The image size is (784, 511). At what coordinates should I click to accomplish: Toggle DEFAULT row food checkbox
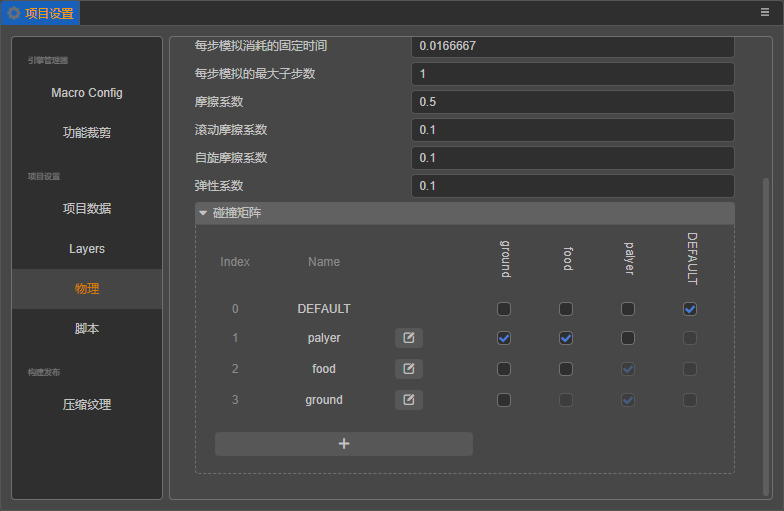(x=566, y=309)
